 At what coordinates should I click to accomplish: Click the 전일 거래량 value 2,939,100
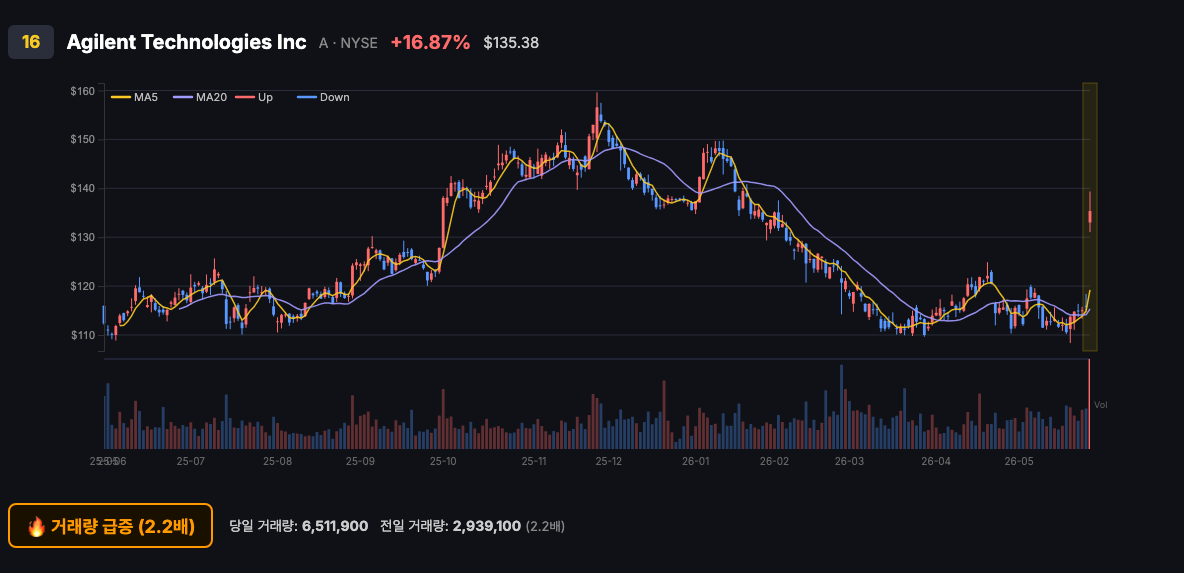(x=486, y=526)
